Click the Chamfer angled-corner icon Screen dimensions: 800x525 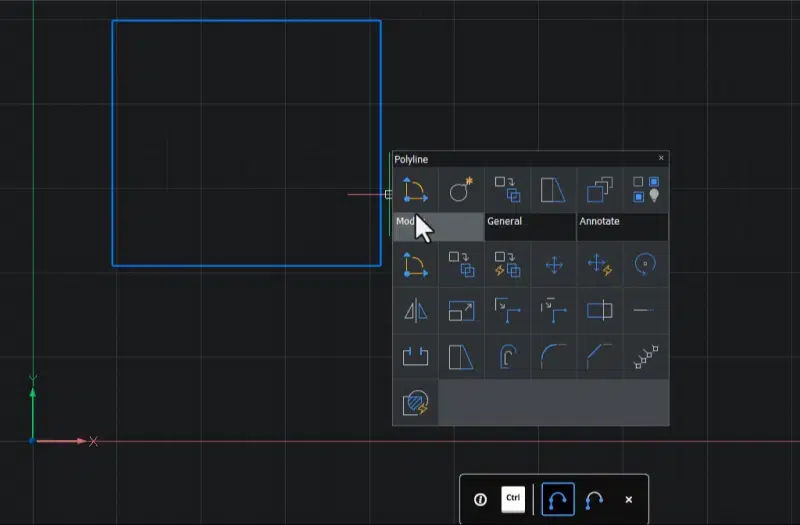point(599,357)
